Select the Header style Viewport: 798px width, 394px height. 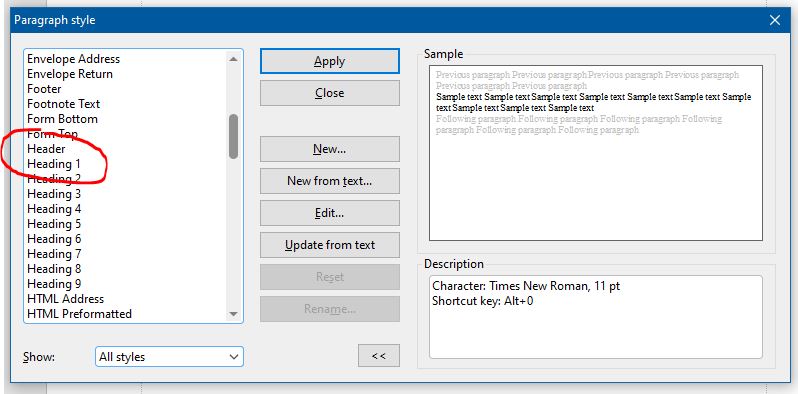point(46,149)
